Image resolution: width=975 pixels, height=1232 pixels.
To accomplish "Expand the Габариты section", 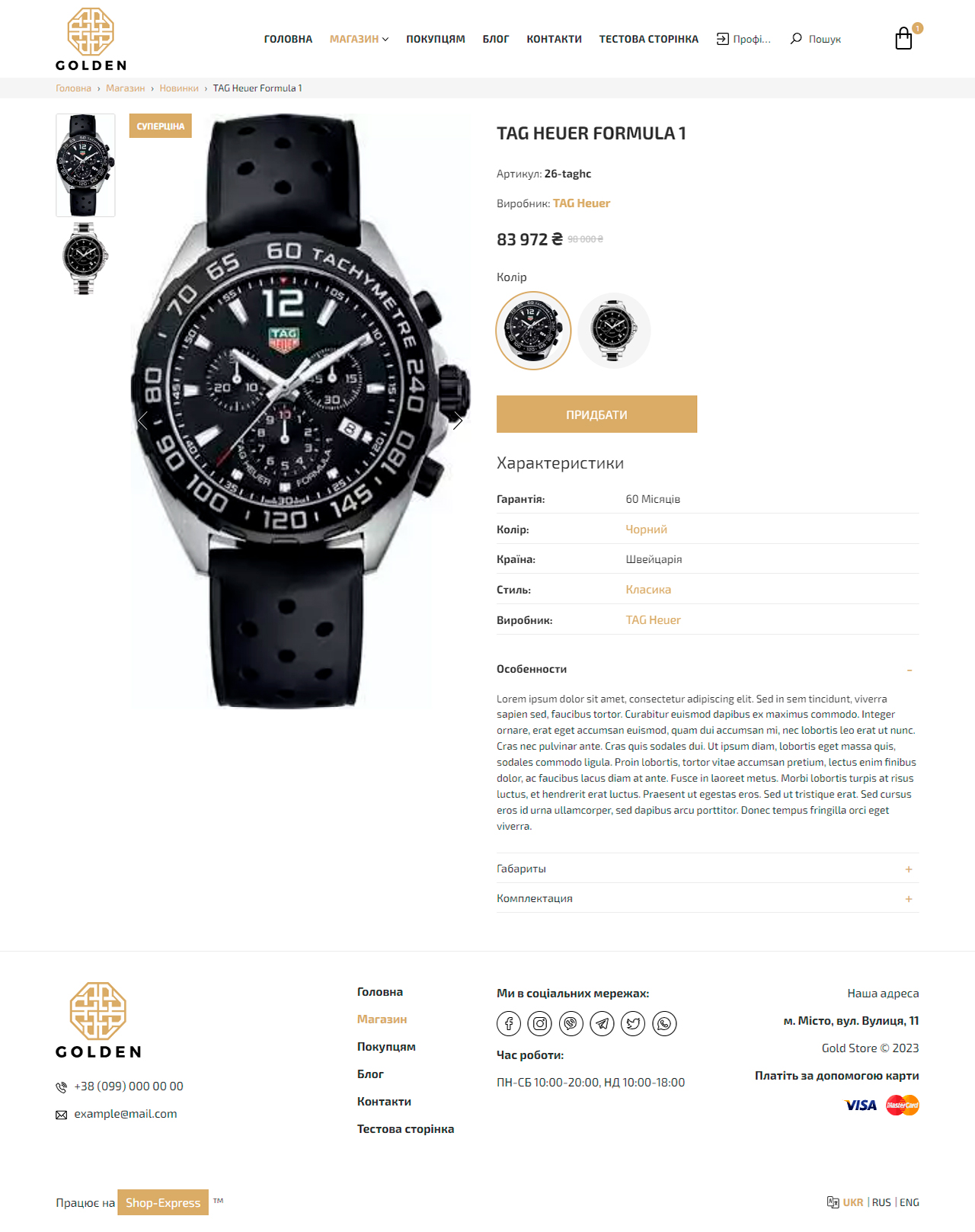I will click(708, 869).
